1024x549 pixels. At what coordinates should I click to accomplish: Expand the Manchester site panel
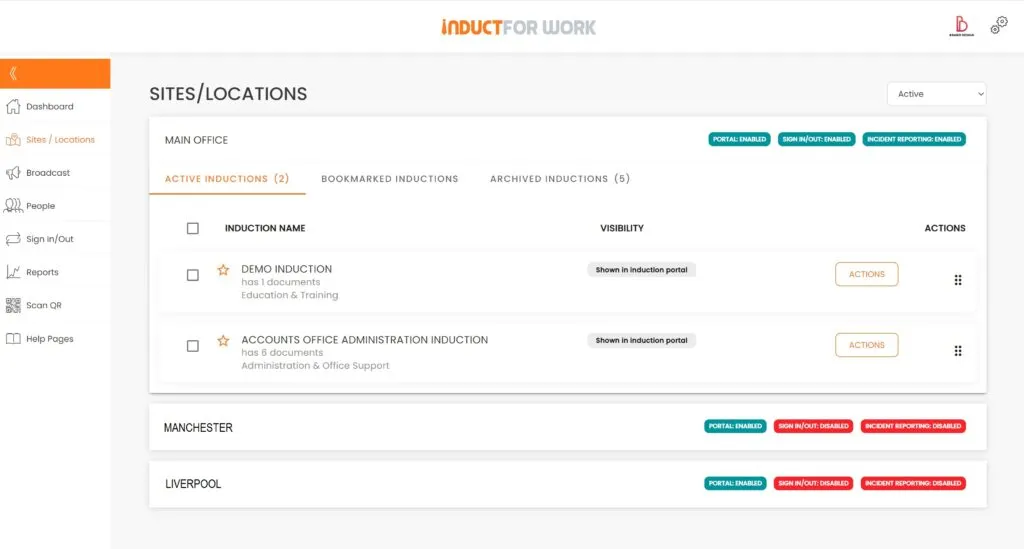[x=568, y=427]
